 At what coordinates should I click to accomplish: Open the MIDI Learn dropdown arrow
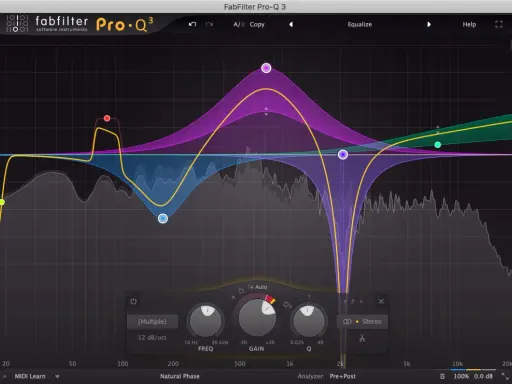(57, 377)
